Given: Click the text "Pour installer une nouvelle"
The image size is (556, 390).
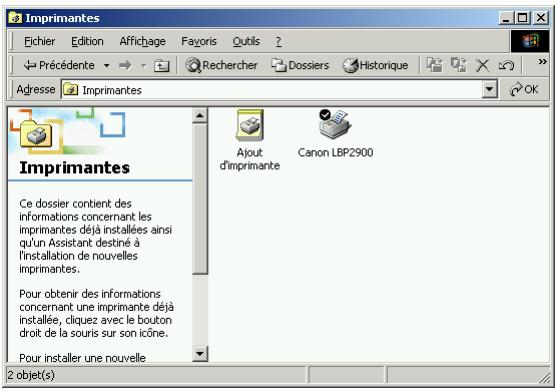Looking at the screenshot, I should pyautogui.click(x=82, y=357).
